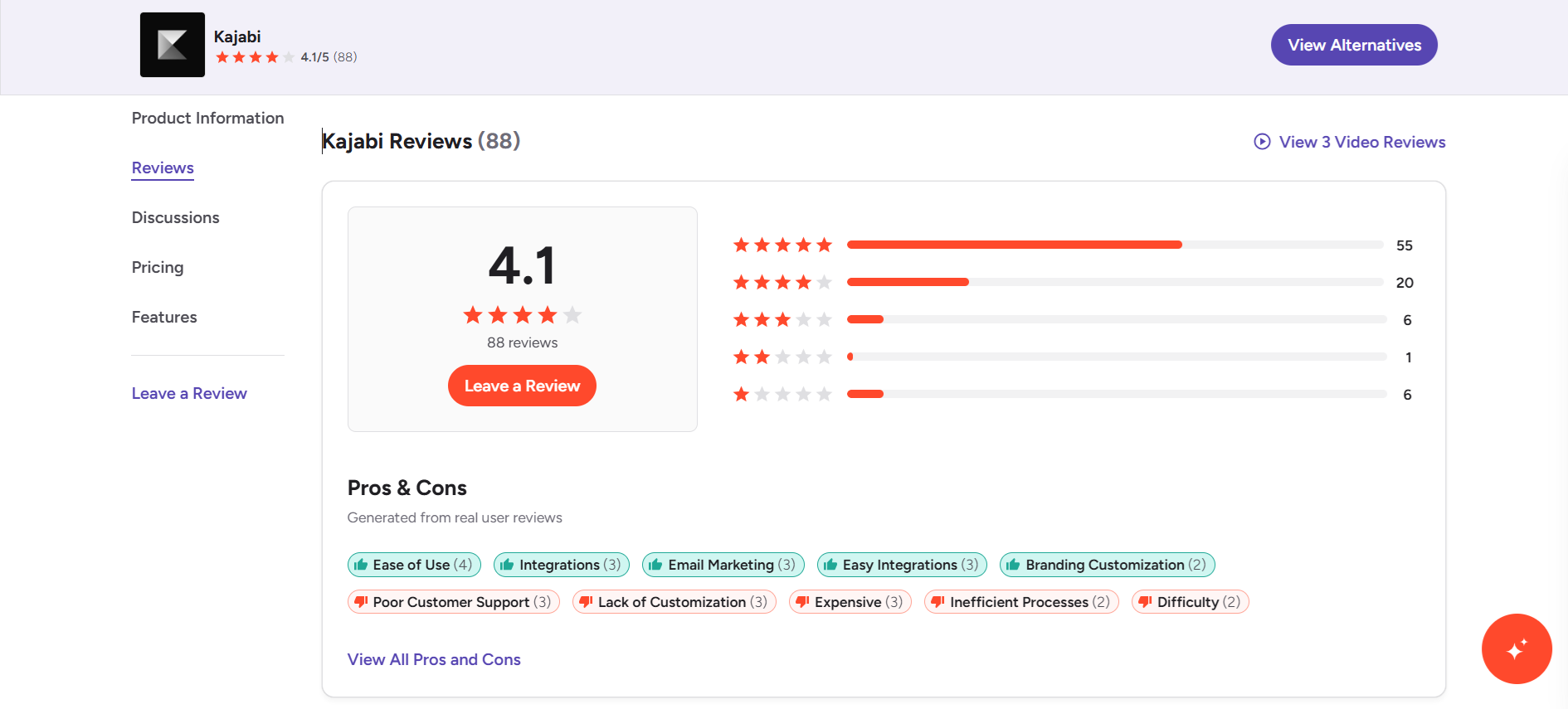Click thumbs-down icon on Difficulty
1568x709 pixels.
[1145, 602]
